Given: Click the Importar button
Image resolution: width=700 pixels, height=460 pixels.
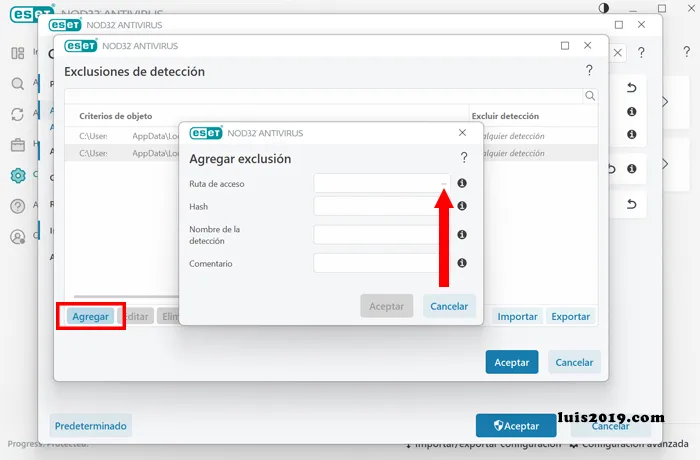Looking at the screenshot, I should 517,316.
